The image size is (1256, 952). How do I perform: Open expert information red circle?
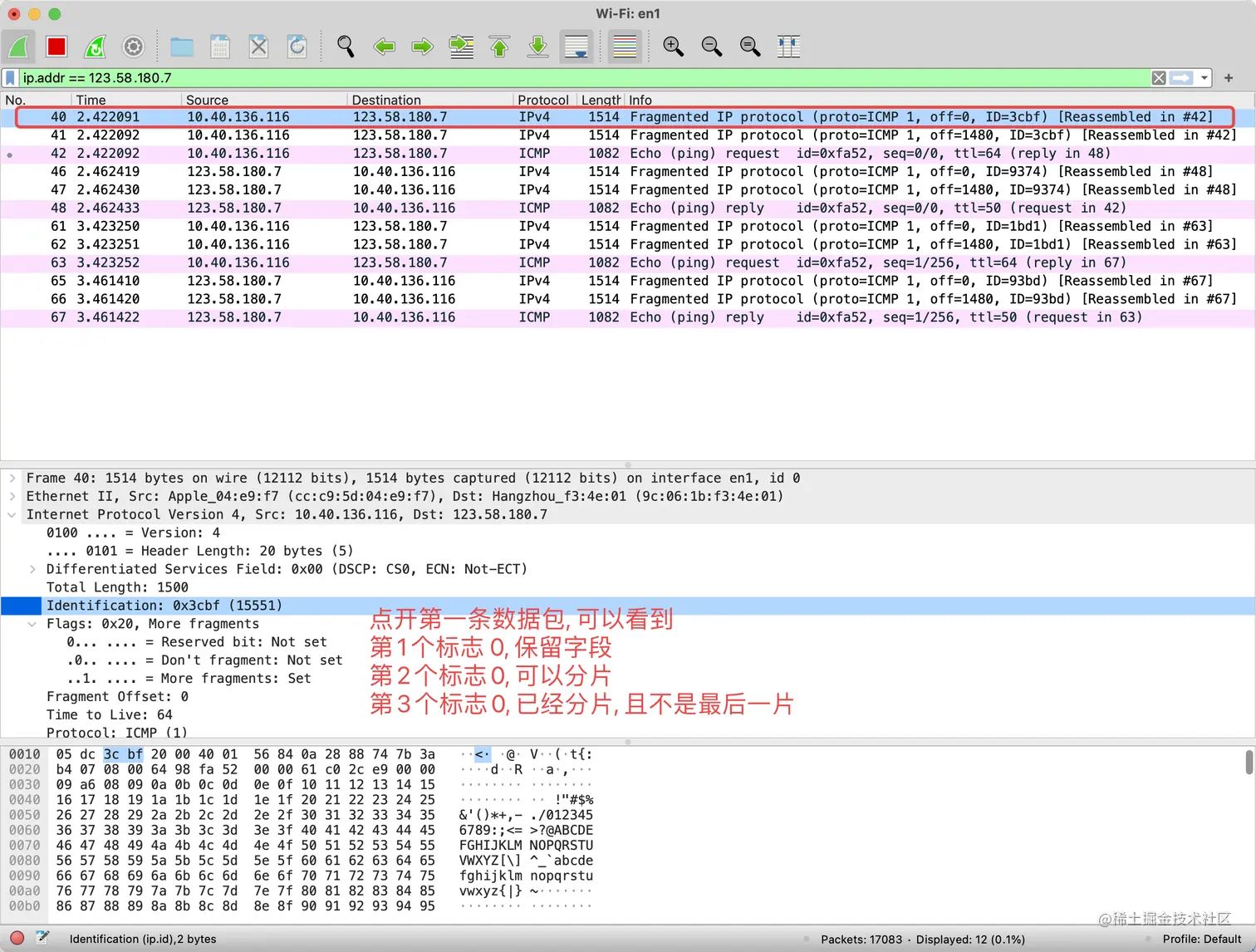click(x=17, y=939)
